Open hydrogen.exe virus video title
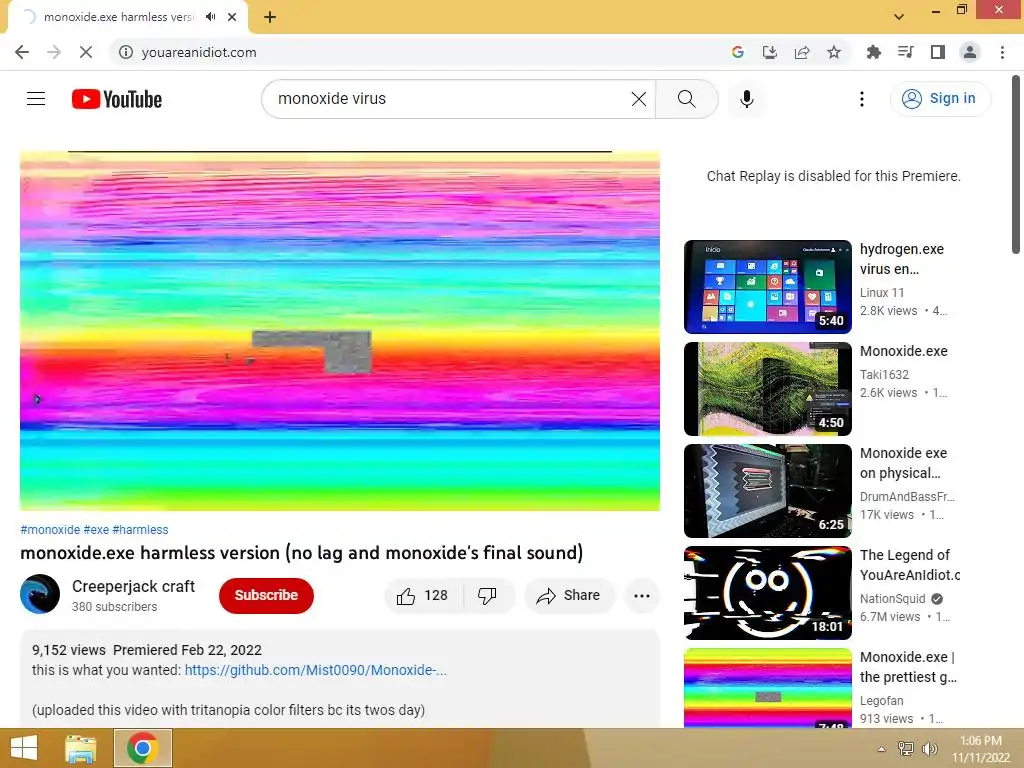The width and height of the screenshot is (1024, 768). 902,259
